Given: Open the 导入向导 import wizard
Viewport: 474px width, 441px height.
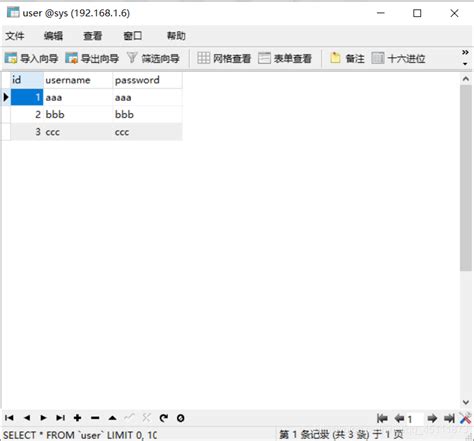Looking at the screenshot, I should 31,59.
